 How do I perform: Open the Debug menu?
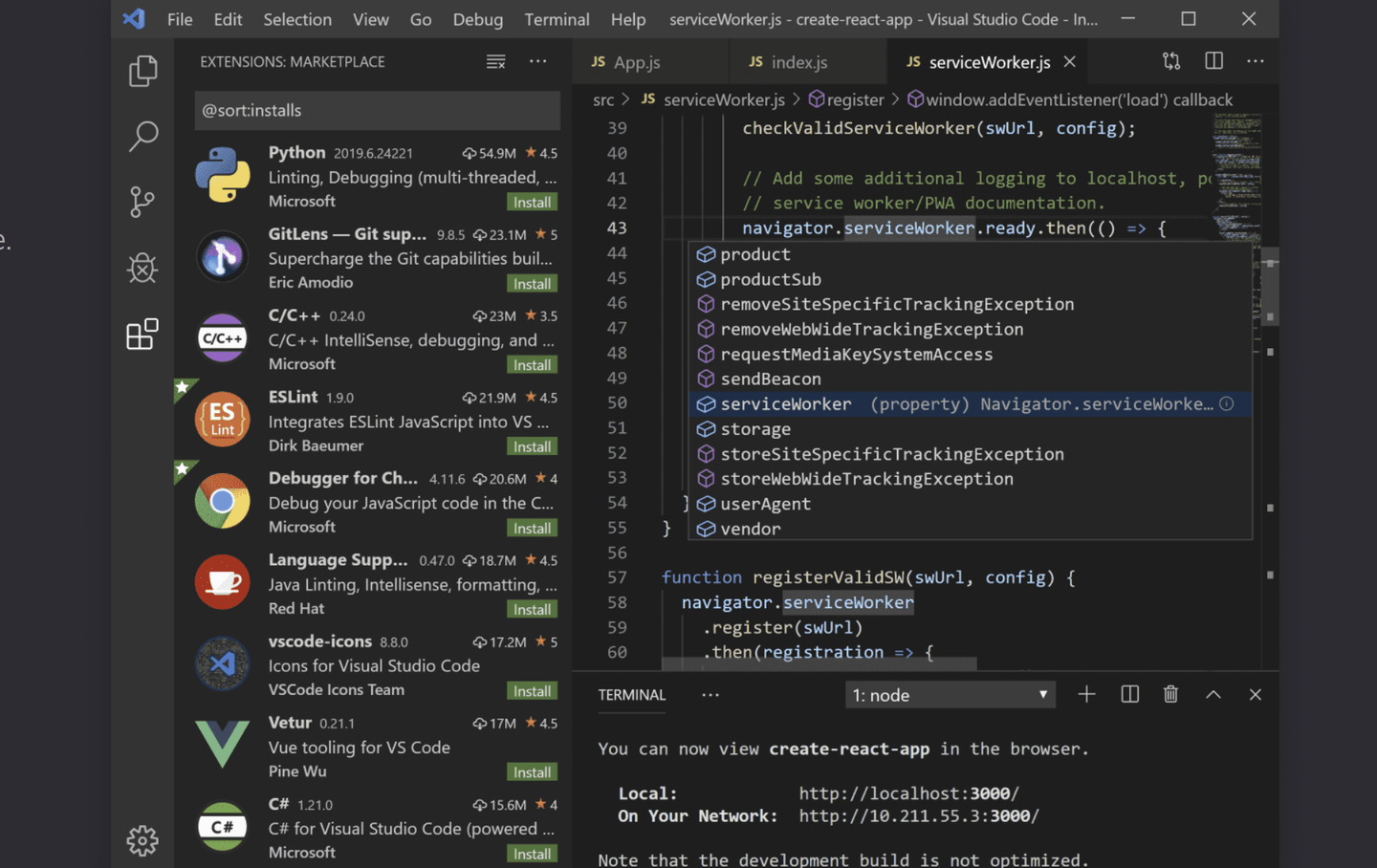(x=478, y=19)
